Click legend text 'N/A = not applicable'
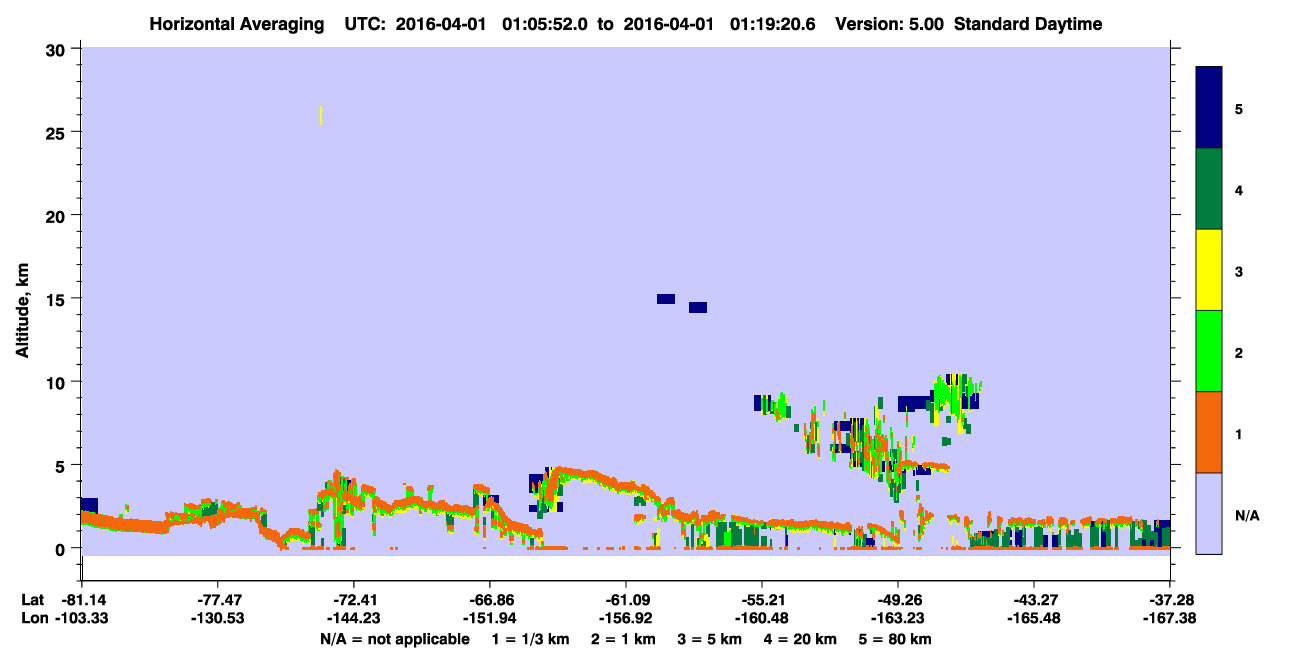The width and height of the screenshot is (1300, 667). pyautogui.click(x=394, y=639)
